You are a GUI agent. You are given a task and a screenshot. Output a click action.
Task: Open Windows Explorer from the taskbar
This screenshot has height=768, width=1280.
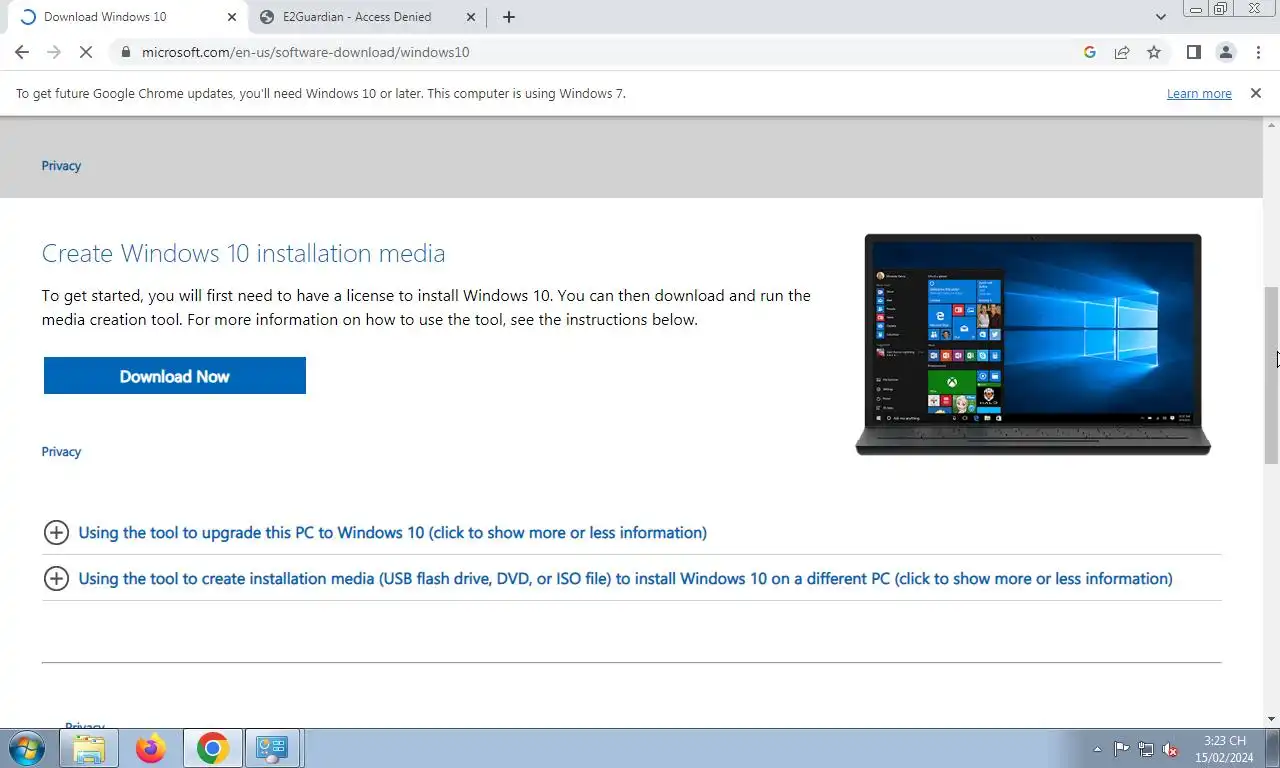(89, 748)
